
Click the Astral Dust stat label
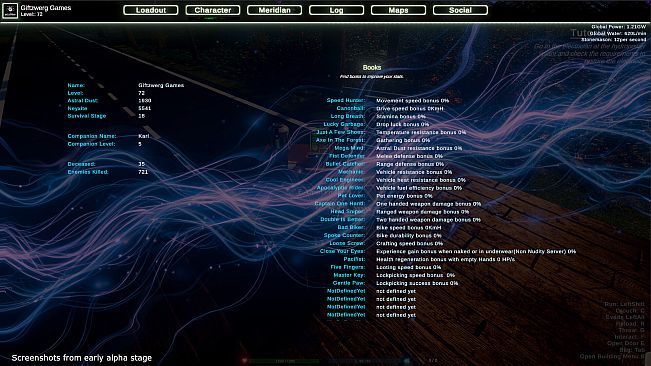point(83,100)
